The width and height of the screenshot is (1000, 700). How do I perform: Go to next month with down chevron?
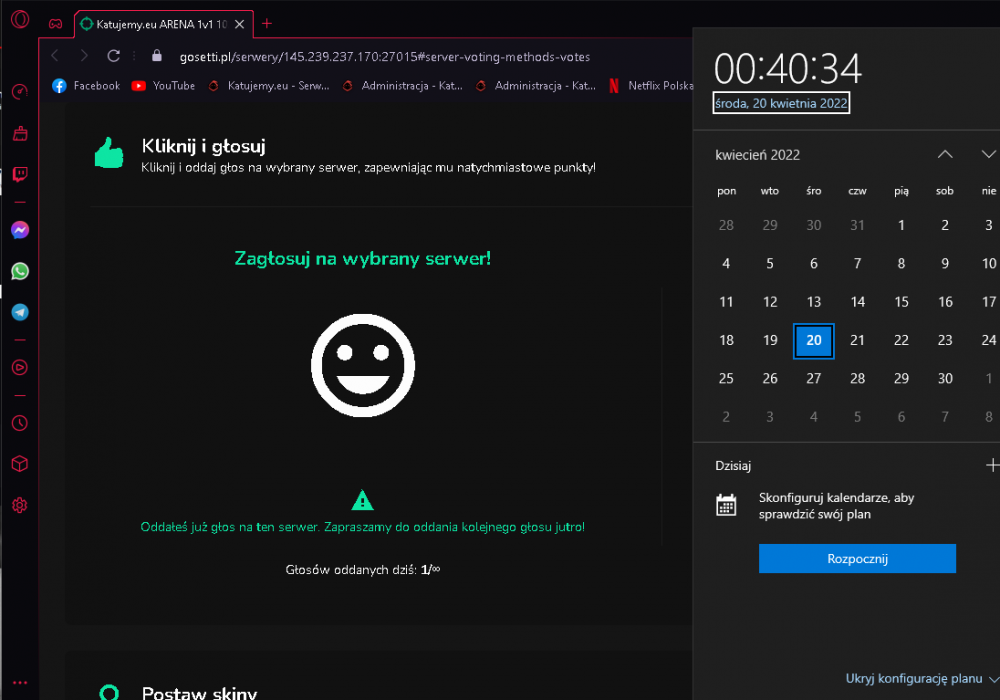(989, 154)
